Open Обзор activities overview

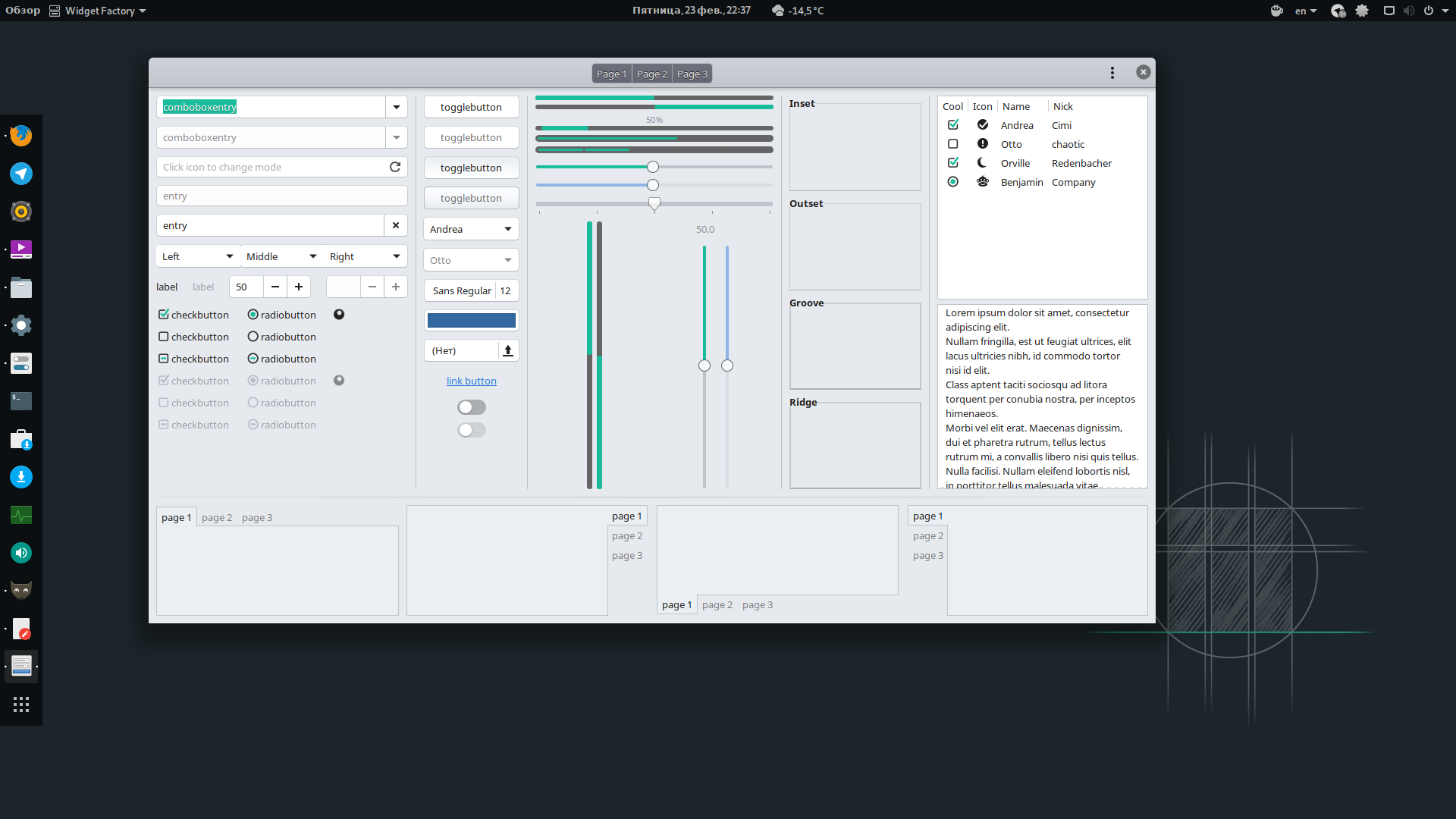pyautogui.click(x=23, y=11)
